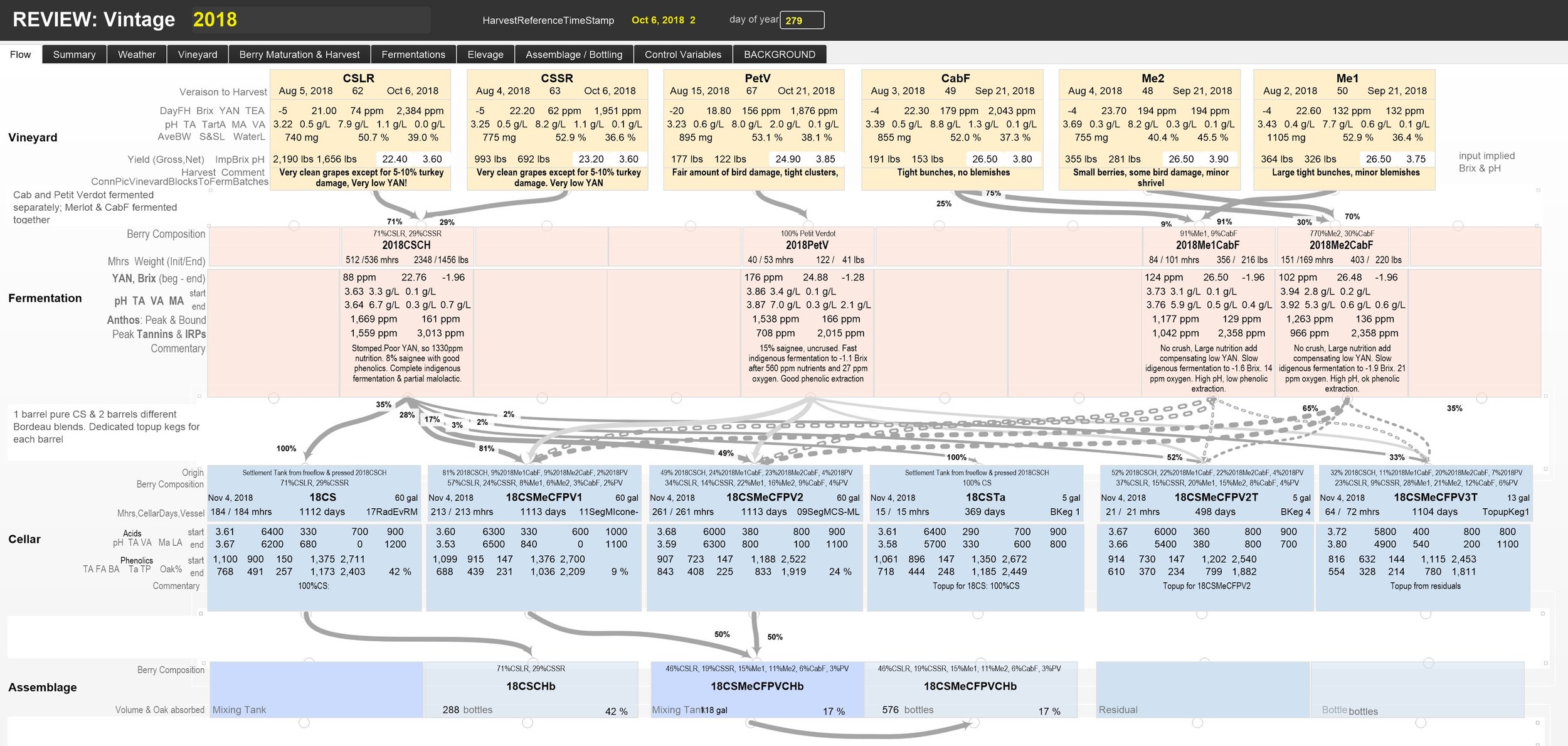Click the 18CS cellar lot title
This screenshot has height=746, width=1568.
tap(322, 497)
